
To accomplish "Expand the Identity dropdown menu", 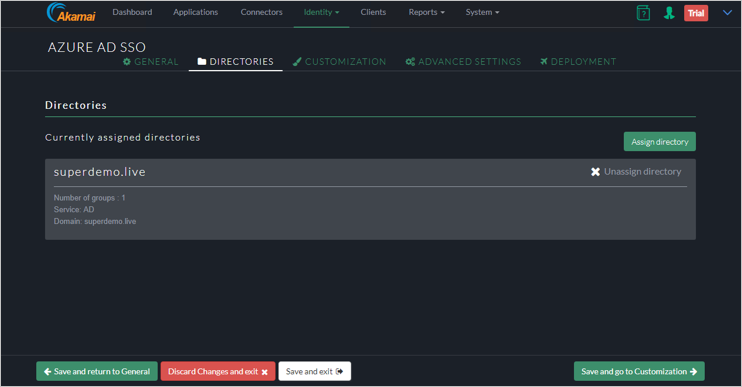I will pyautogui.click(x=321, y=12).
